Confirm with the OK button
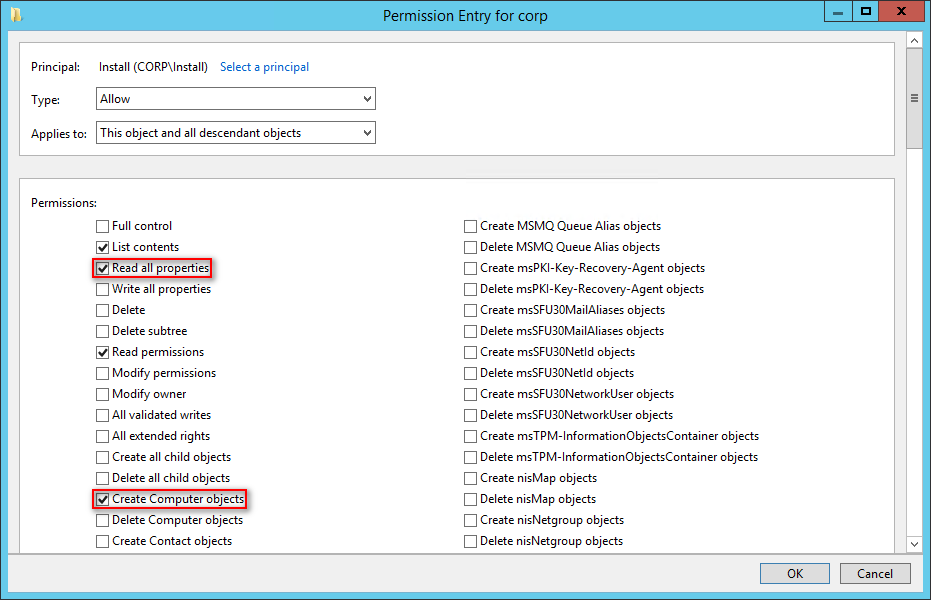The image size is (931, 600). 794,573
